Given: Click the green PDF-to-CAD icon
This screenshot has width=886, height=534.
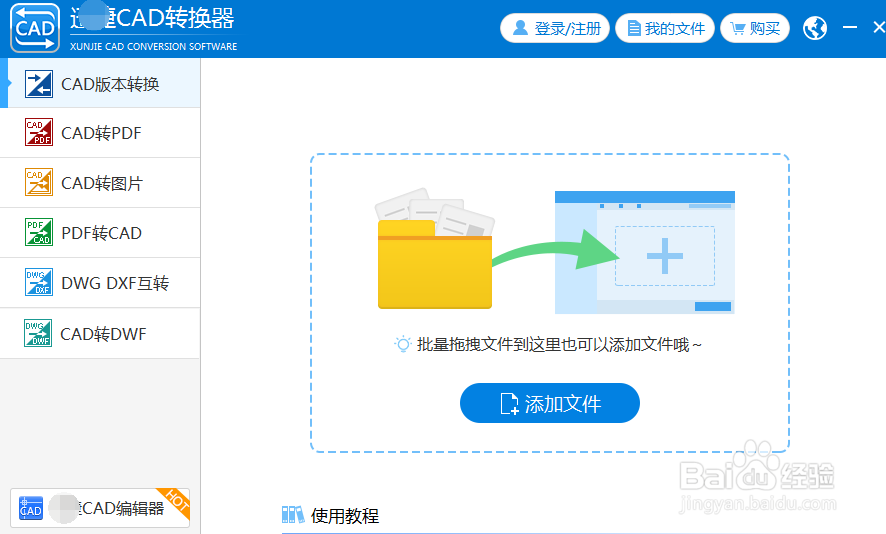Looking at the screenshot, I should click(39, 232).
